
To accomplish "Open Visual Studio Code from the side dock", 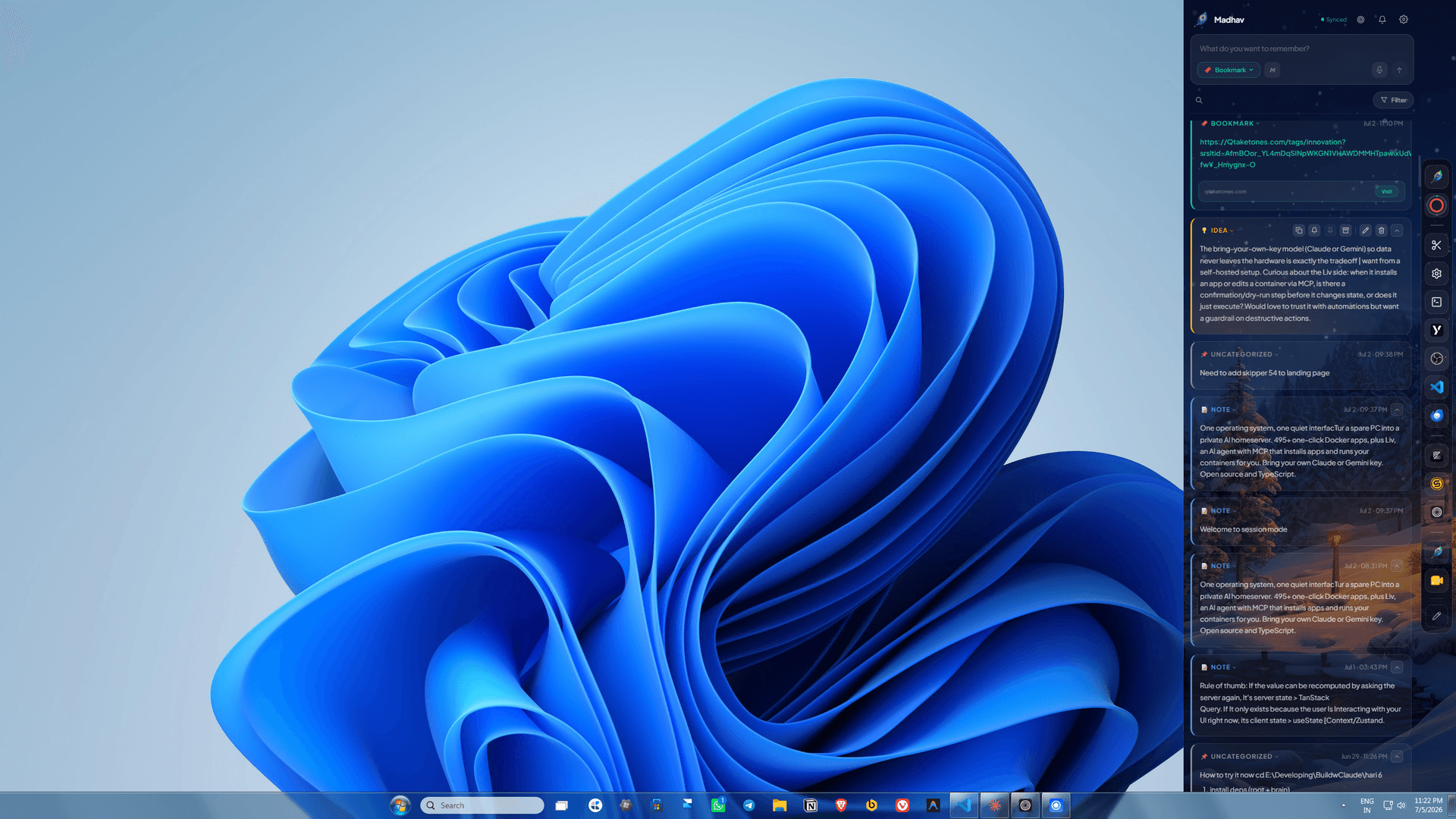I will (1436, 387).
